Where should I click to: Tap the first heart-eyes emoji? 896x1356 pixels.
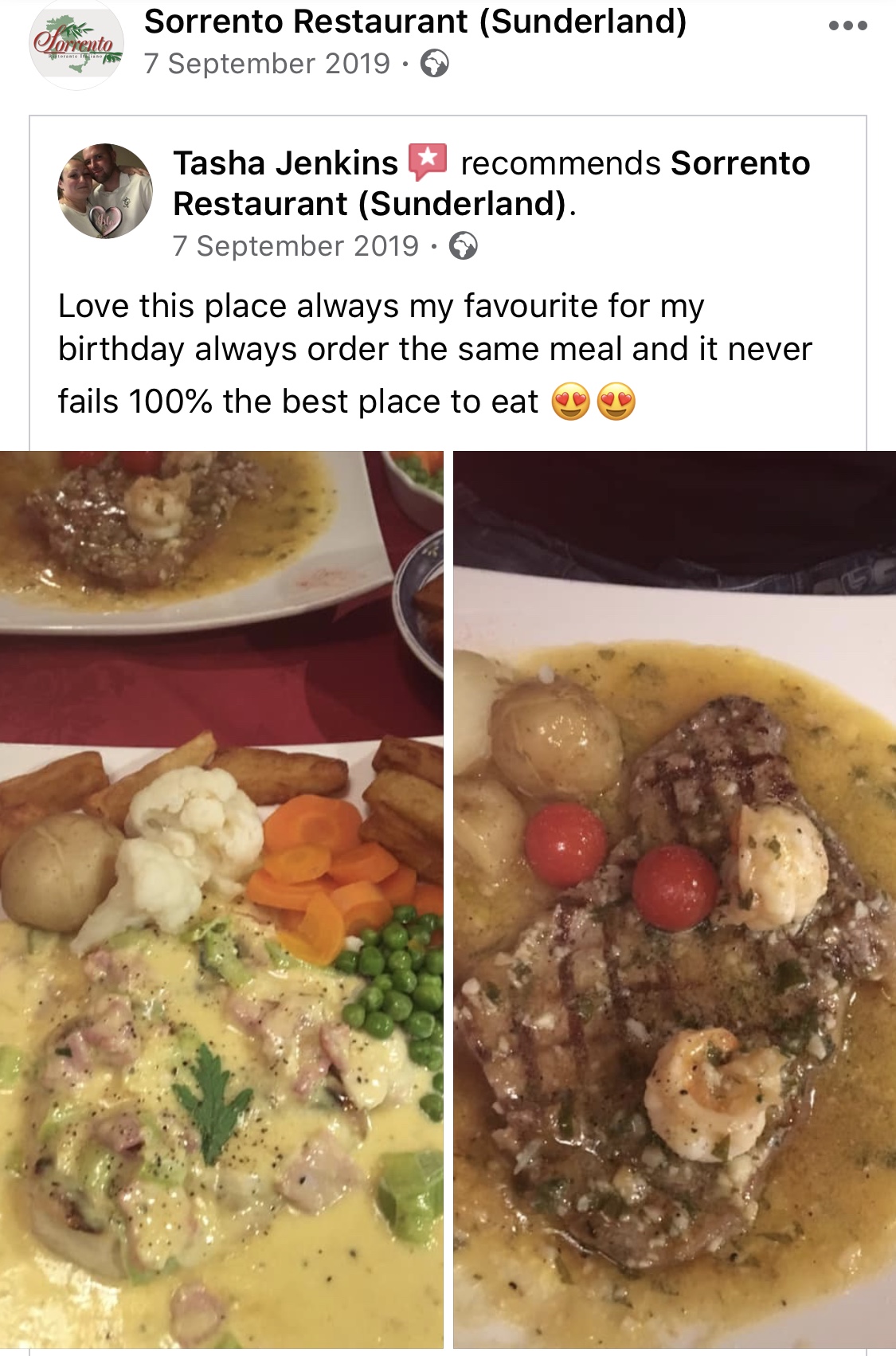coord(570,401)
